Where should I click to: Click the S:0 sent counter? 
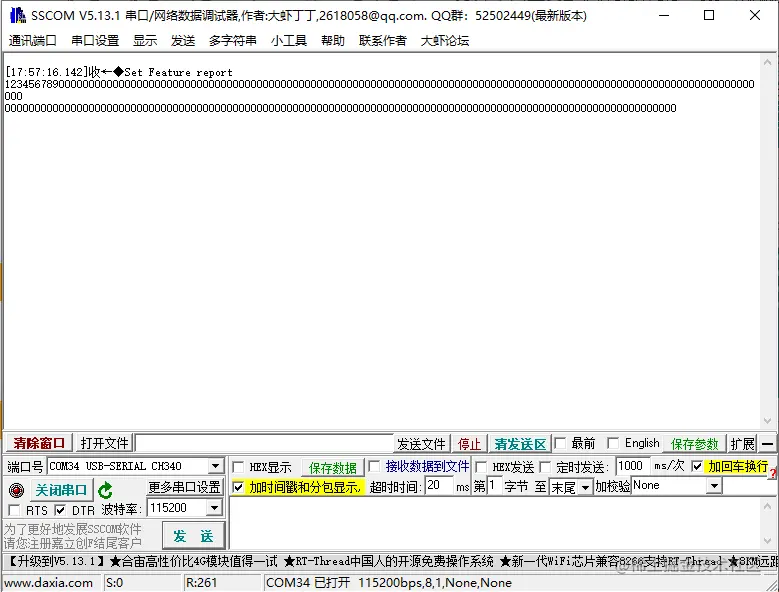click(115, 583)
